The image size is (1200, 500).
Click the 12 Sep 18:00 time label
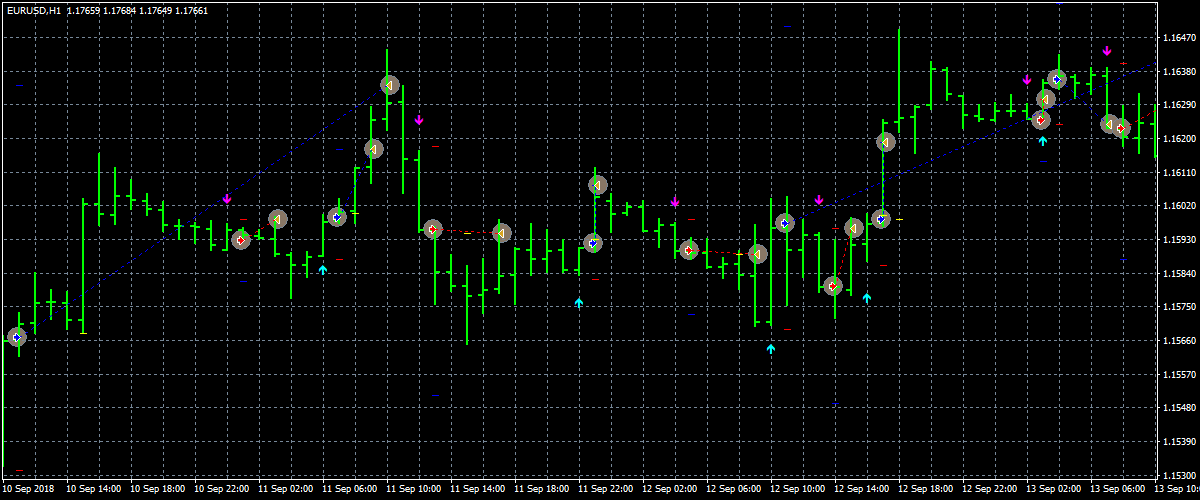click(925, 490)
